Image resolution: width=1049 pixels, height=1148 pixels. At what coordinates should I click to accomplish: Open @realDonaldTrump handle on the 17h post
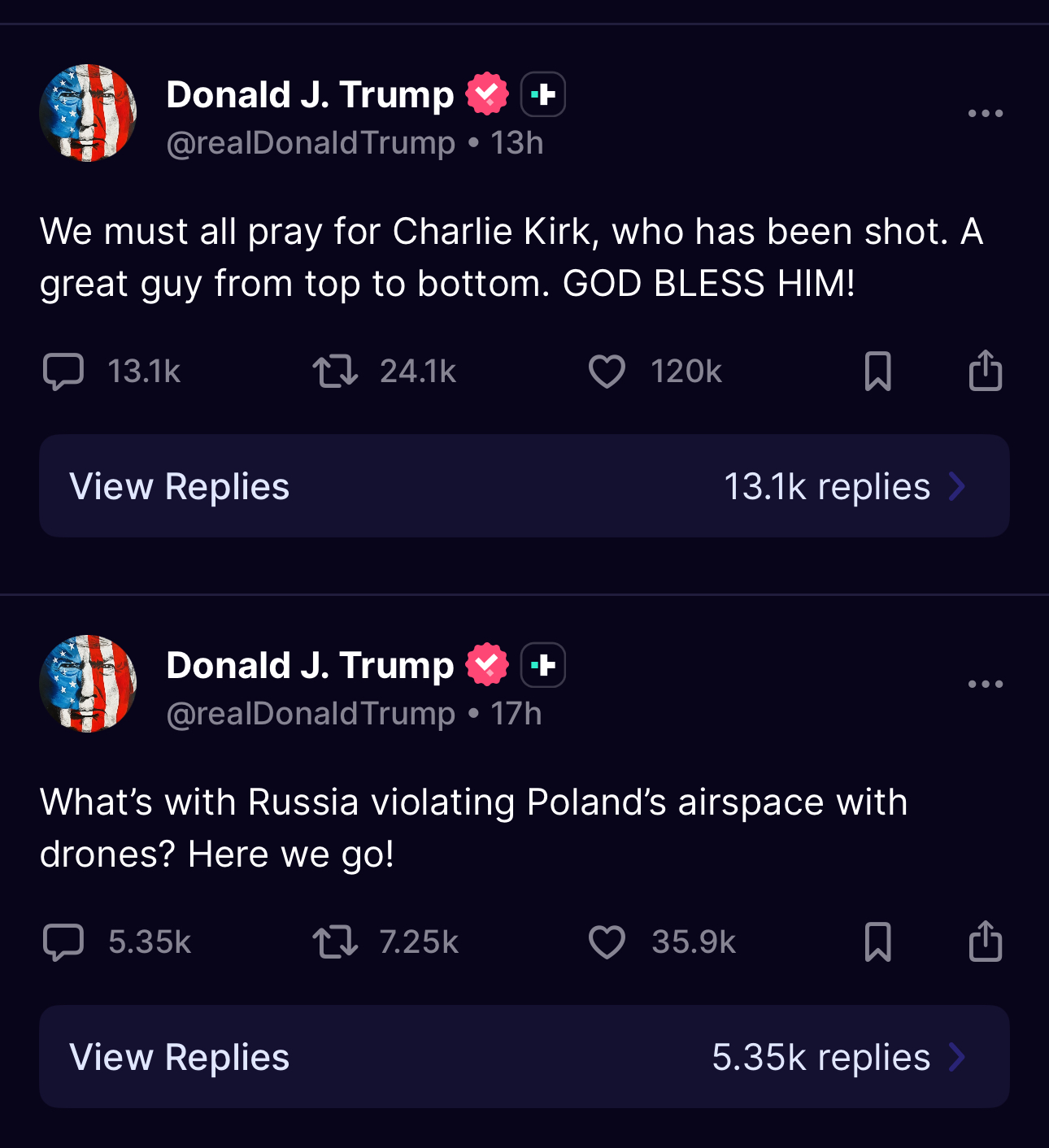click(311, 714)
